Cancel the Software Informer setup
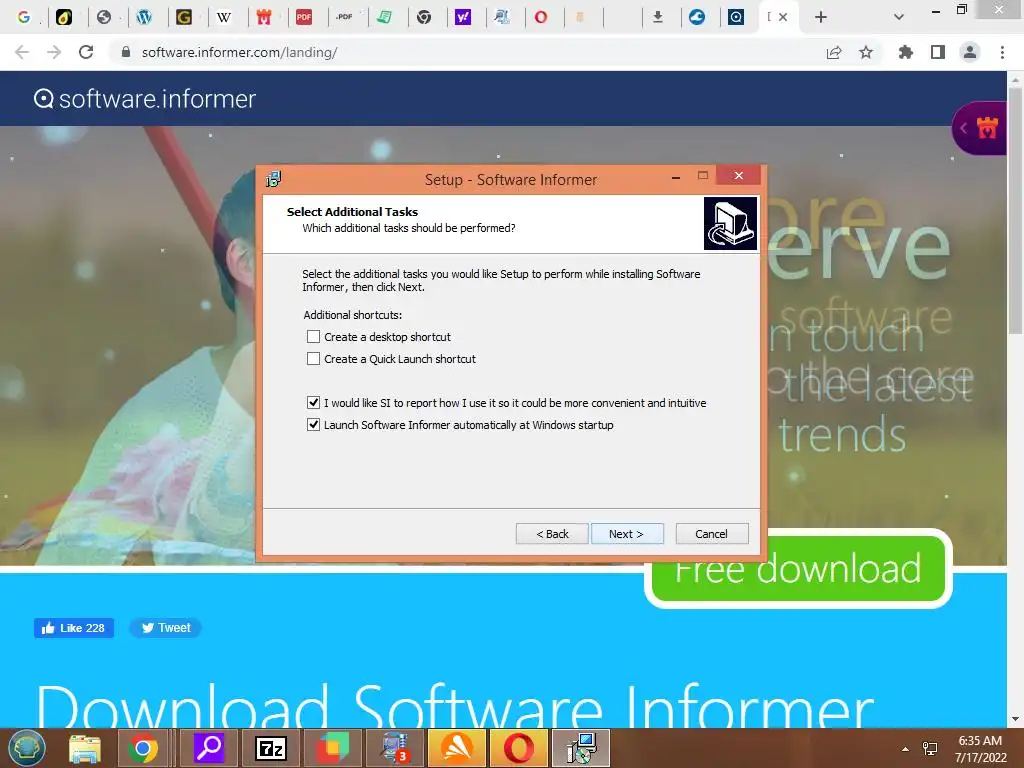The image size is (1024, 768). pyautogui.click(x=712, y=534)
